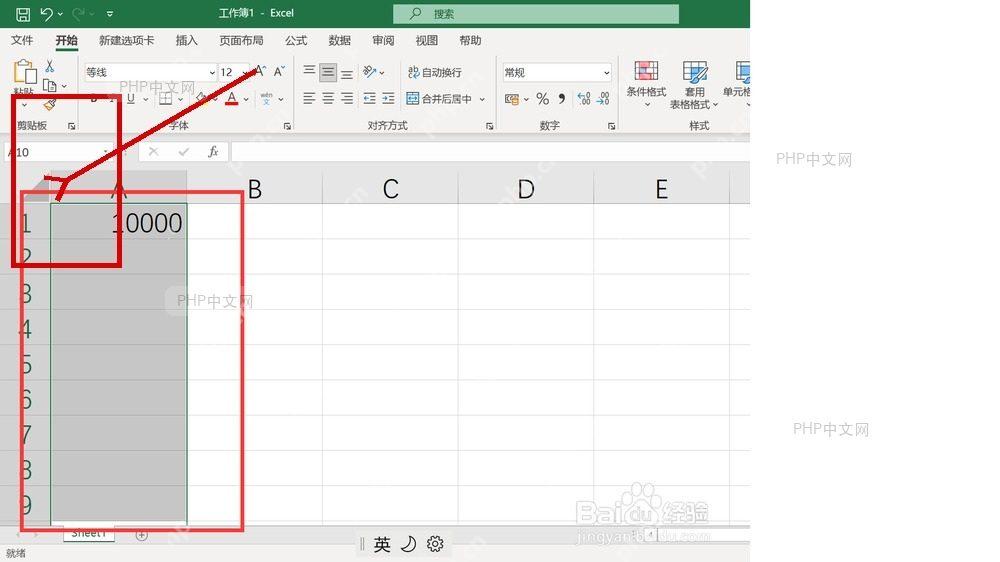Toggle 自动换行 wrap text
The width and height of the screenshot is (1000, 562).
[x=434, y=72]
